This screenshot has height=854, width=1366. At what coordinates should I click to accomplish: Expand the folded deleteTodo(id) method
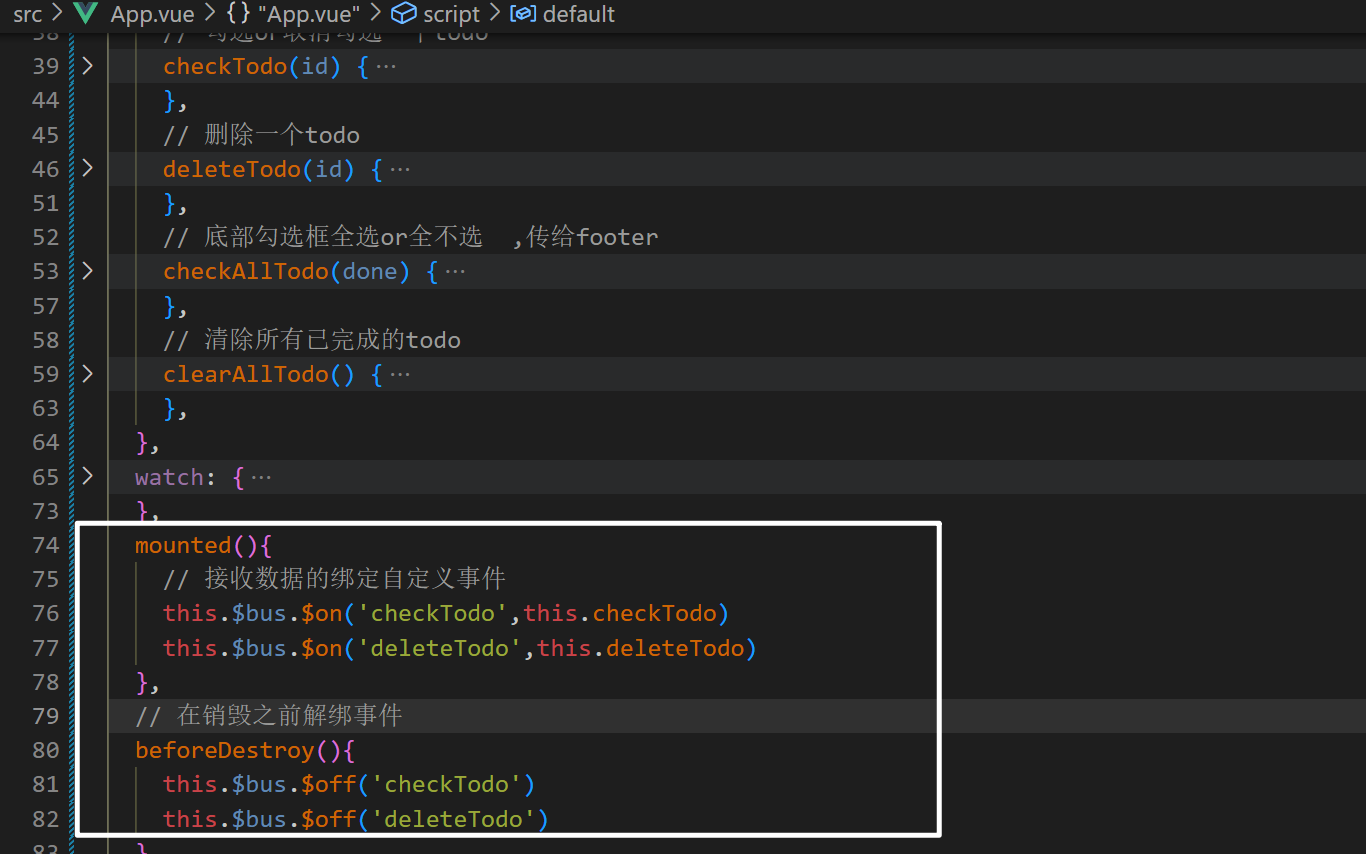pos(88,169)
